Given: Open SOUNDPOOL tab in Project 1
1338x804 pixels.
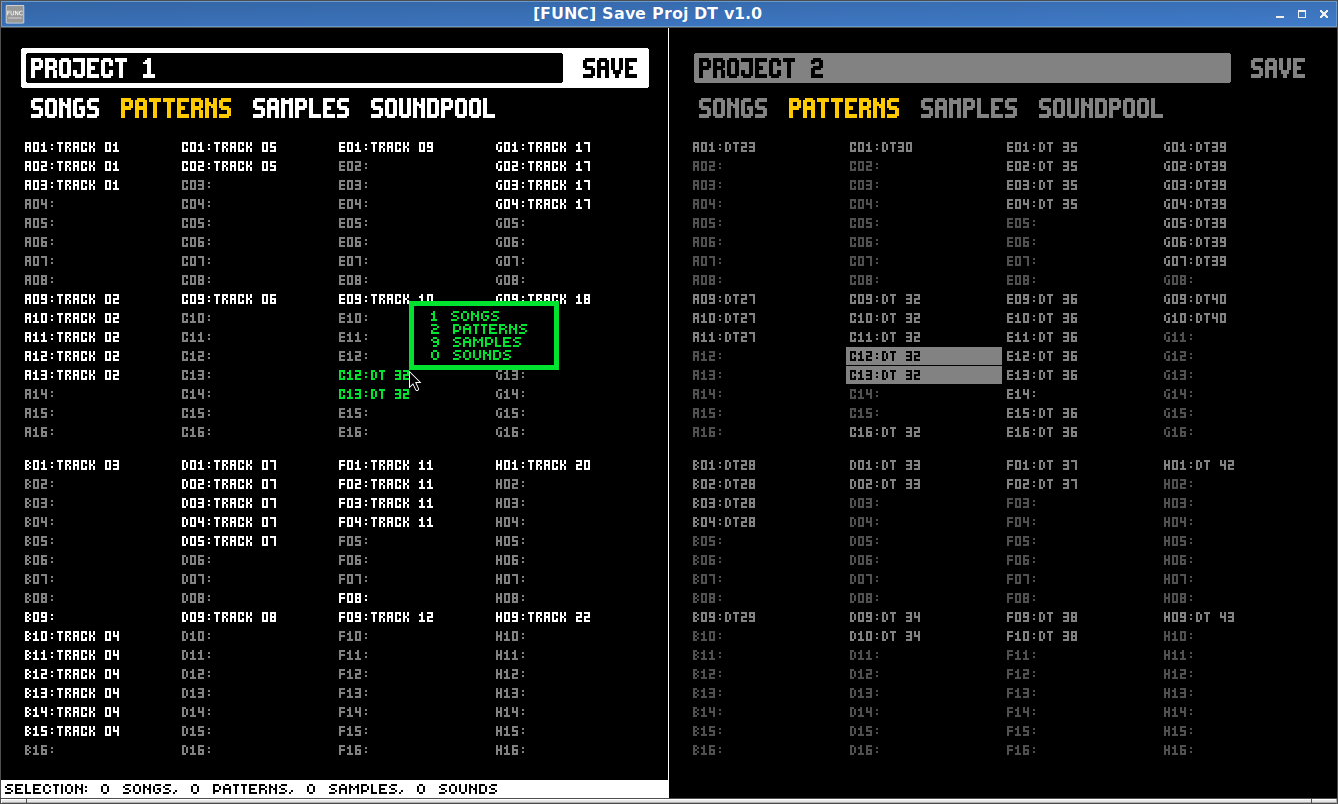Looking at the screenshot, I should (432, 108).
